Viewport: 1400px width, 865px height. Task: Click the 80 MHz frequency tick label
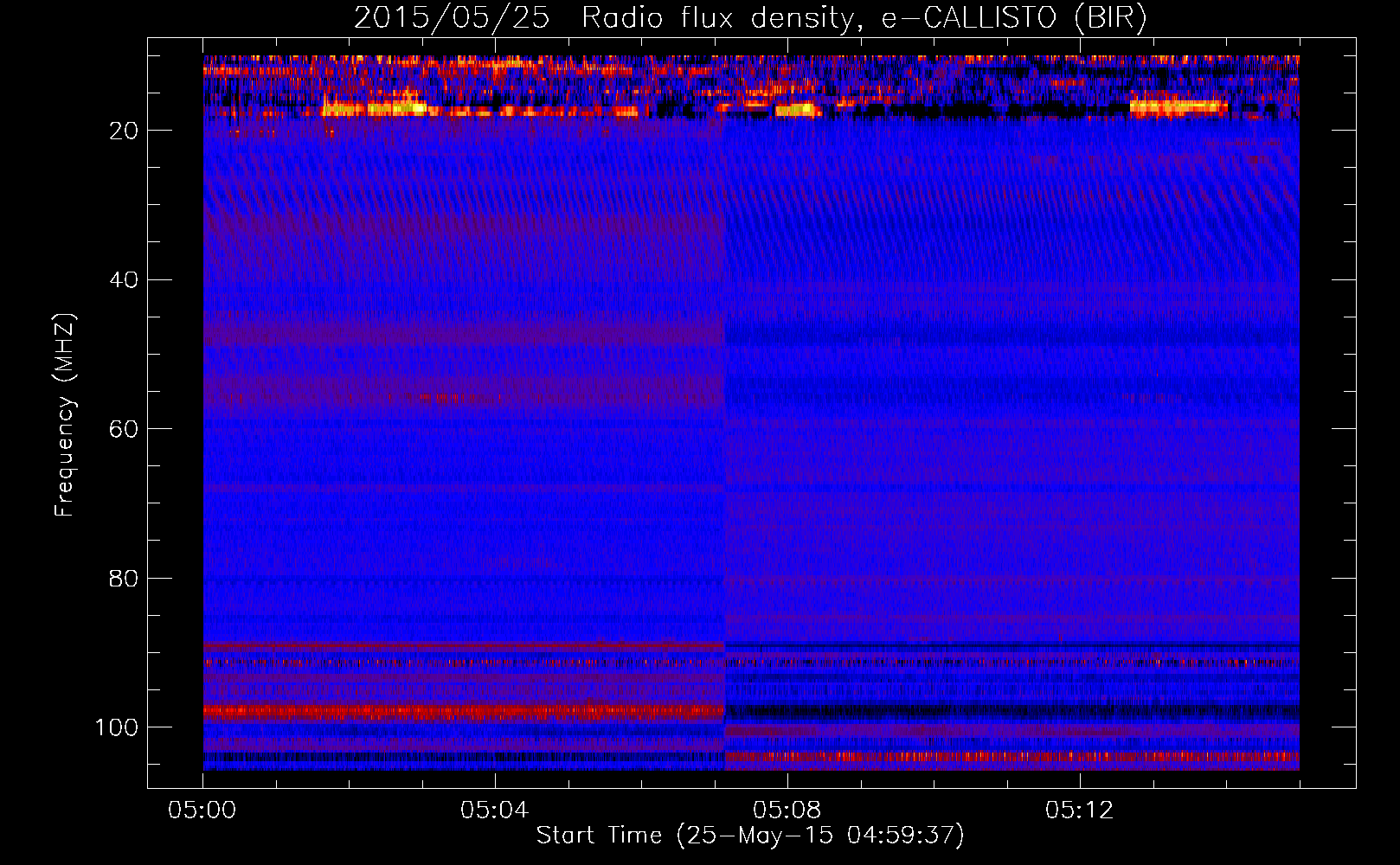pyautogui.click(x=125, y=579)
